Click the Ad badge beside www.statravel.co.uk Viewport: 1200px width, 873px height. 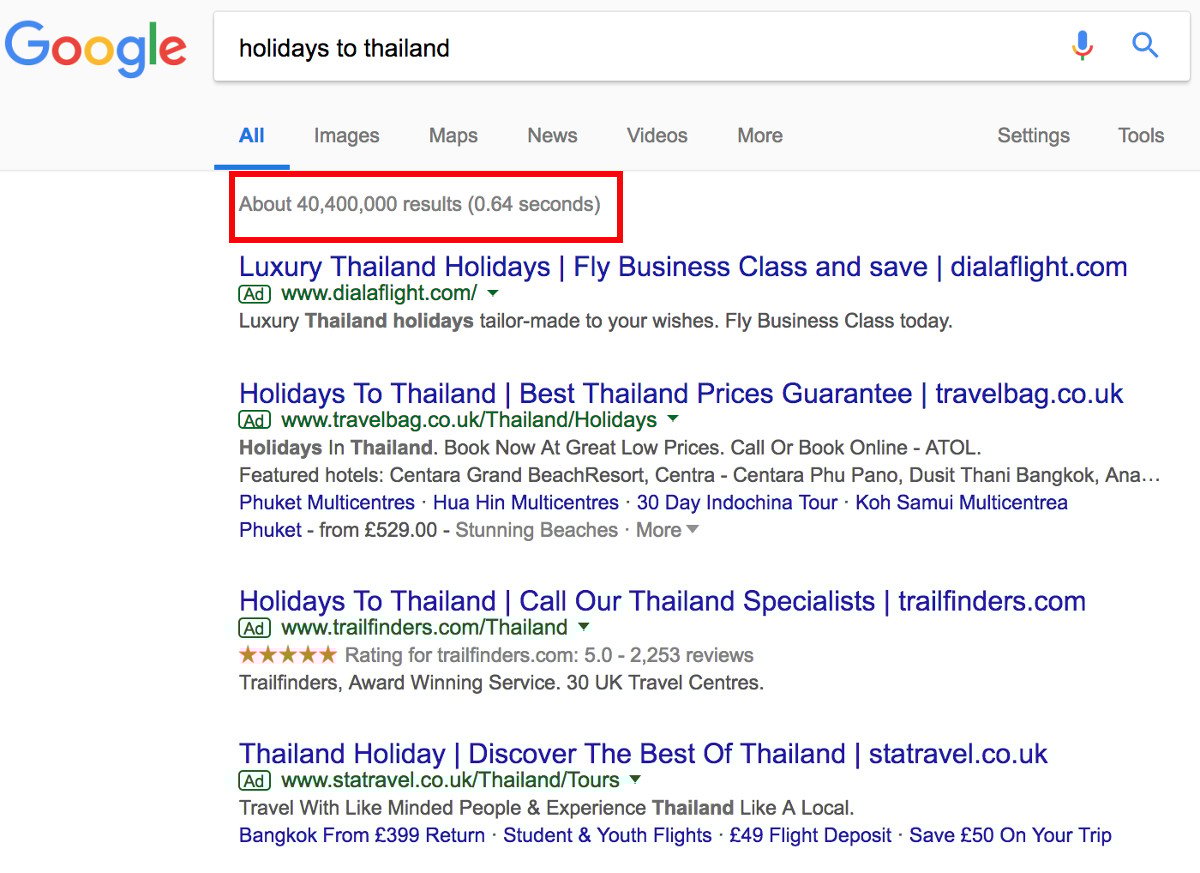pyautogui.click(x=255, y=780)
